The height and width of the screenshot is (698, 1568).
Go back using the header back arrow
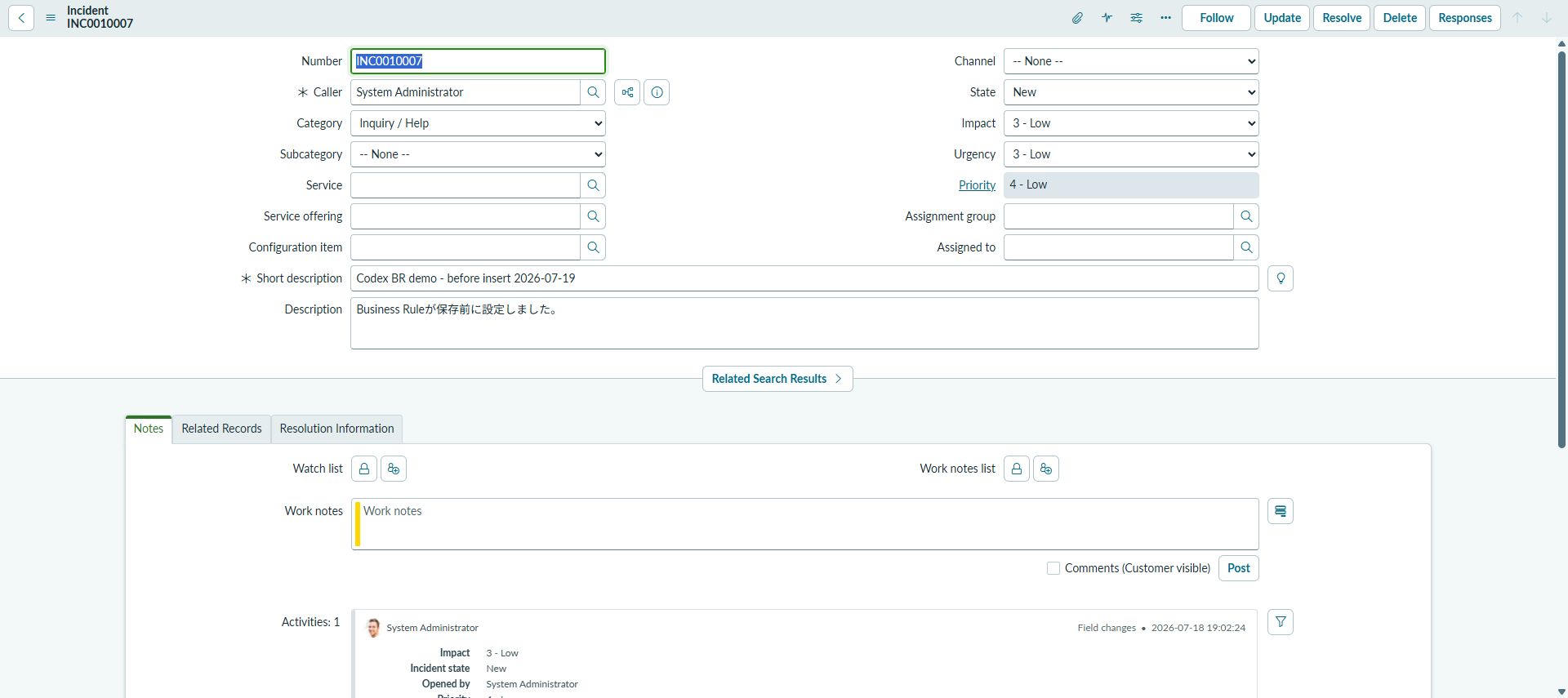(21, 18)
